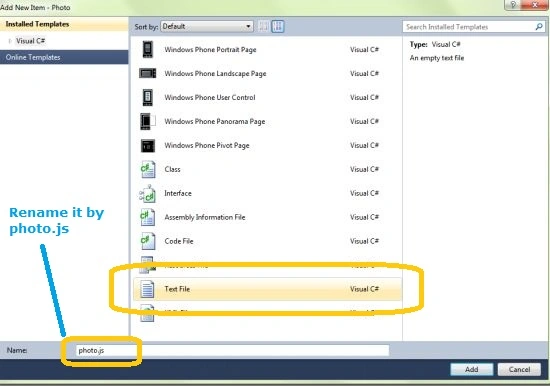Click 'Visual C#' in the Class row
The height and width of the screenshot is (386, 550).
(364, 169)
